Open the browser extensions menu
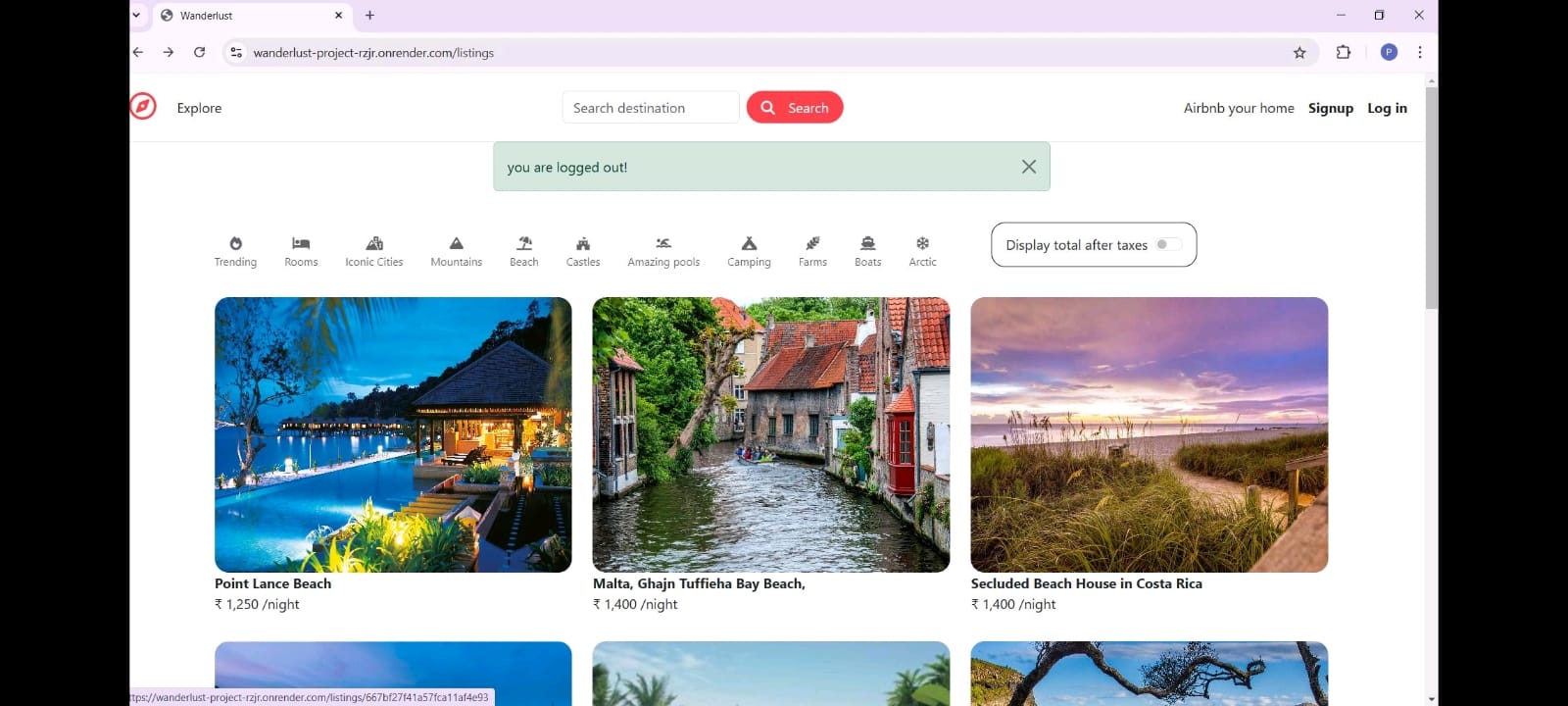 (x=1344, y=53)
